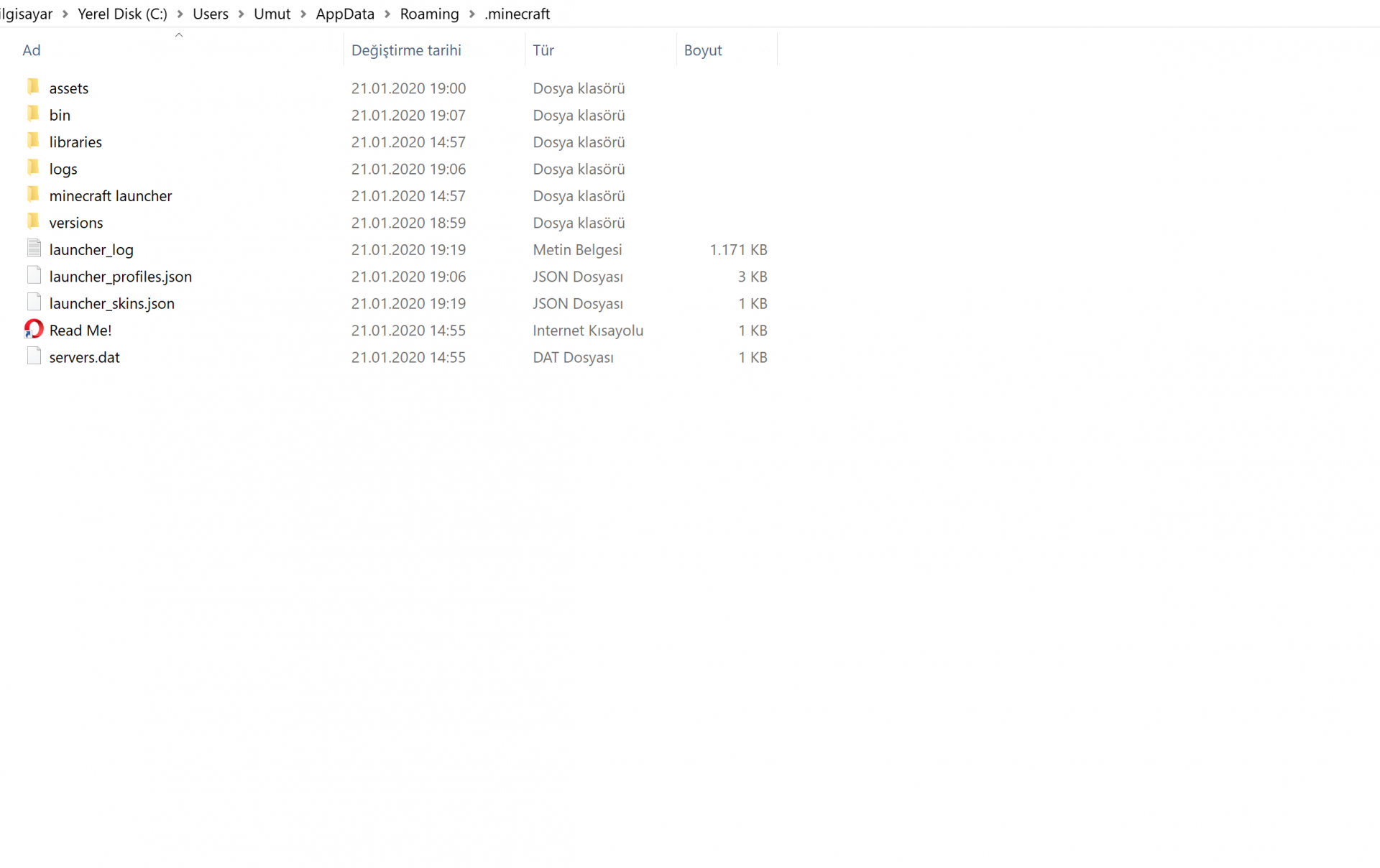Click the JSON Dosyası type of launcher_skins.json
The image size is (1380, 868).
578,304
